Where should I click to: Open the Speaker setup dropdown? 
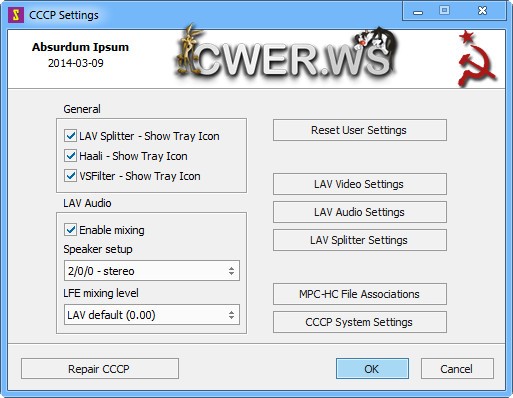pyautogui.click(x=152, y=271)
